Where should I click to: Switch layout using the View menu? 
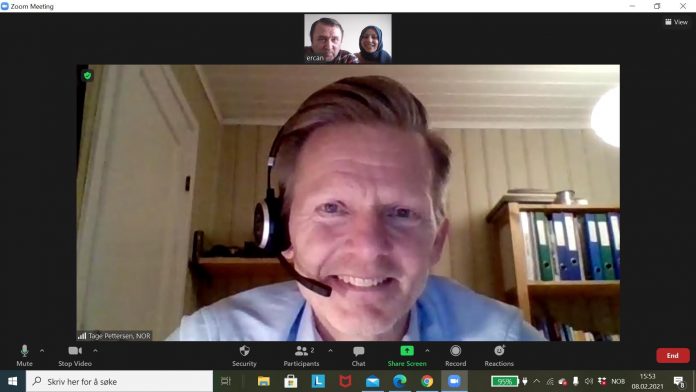click(x=676, y=22)
